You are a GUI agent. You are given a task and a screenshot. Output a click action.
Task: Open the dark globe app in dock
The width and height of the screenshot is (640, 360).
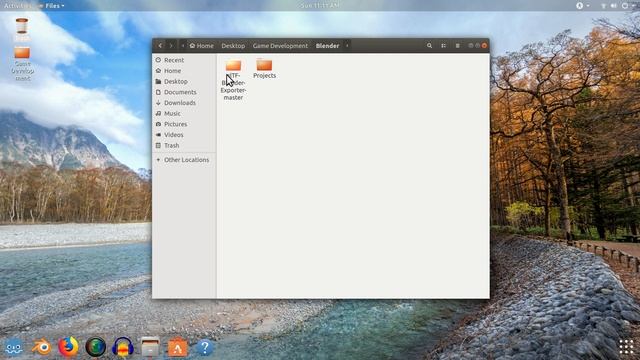[x=96, y=347]
